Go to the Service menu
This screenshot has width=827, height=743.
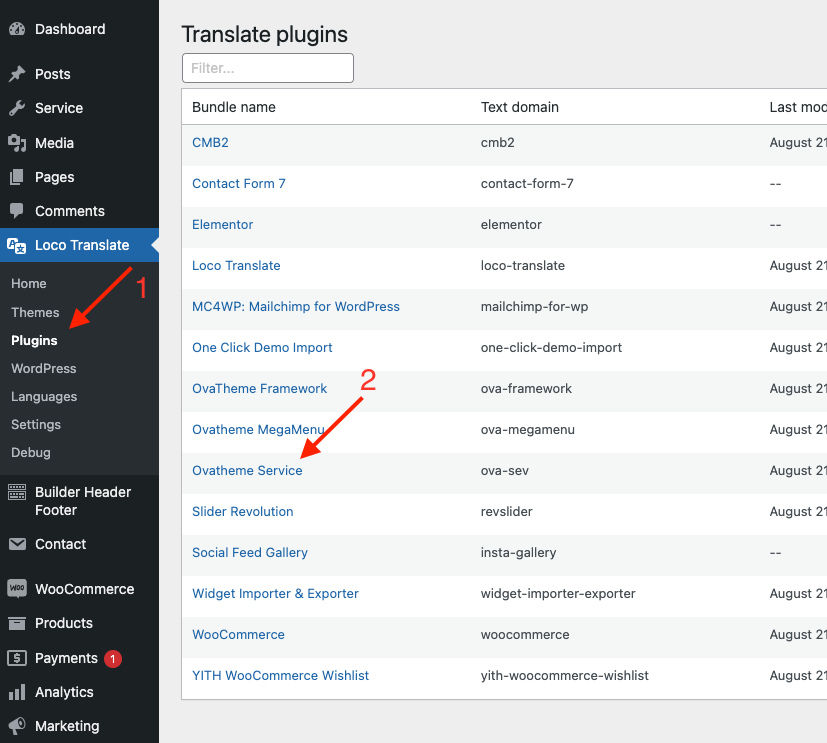pos(59,108)
